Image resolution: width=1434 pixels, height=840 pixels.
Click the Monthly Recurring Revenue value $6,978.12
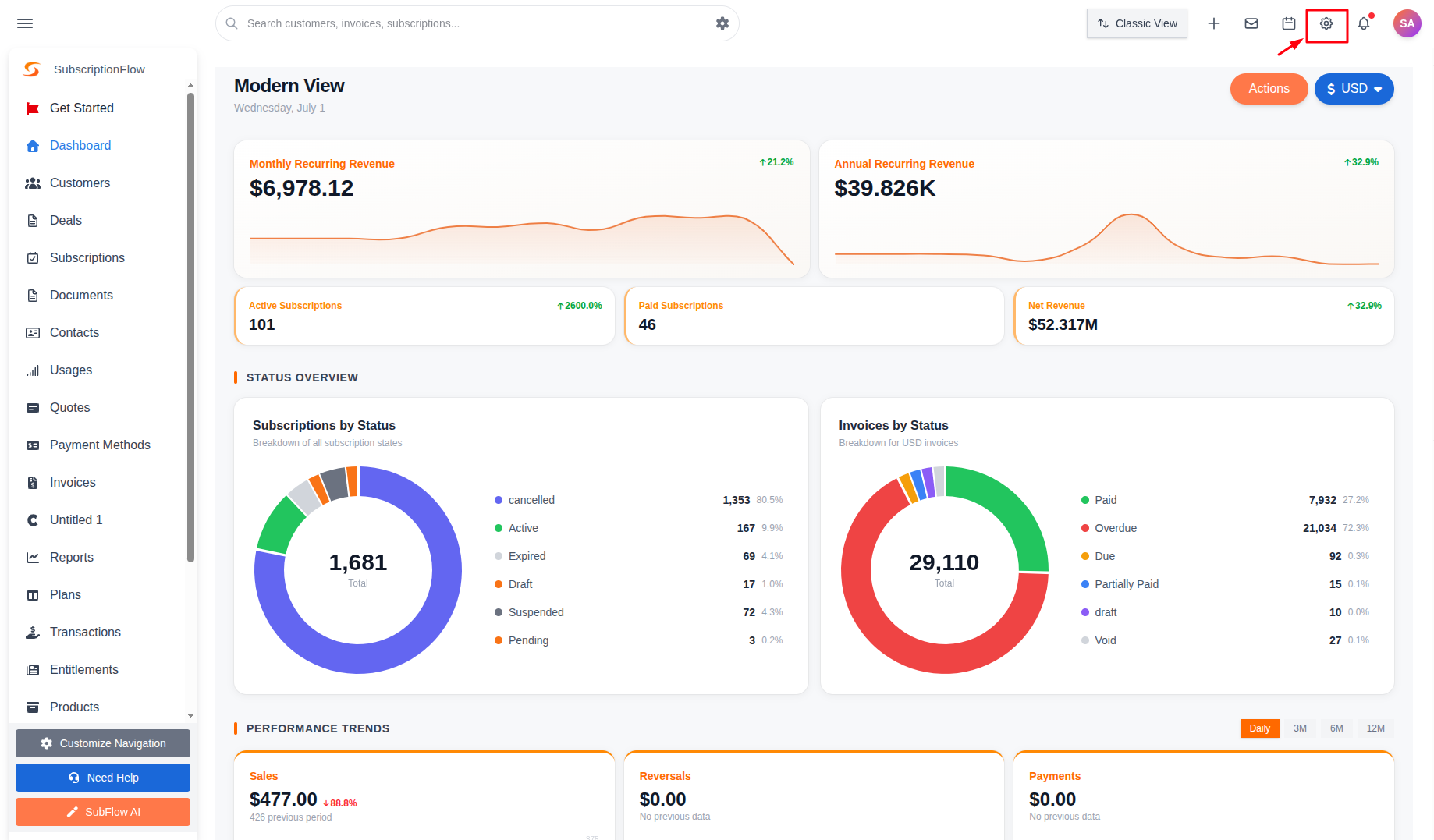(x=301, y=188)
